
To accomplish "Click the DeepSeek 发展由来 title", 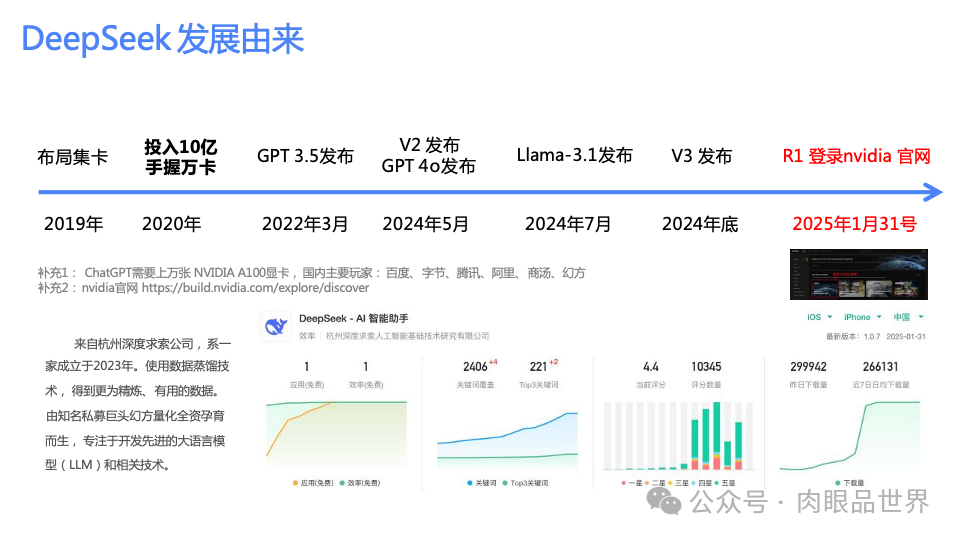I will 163,39.
